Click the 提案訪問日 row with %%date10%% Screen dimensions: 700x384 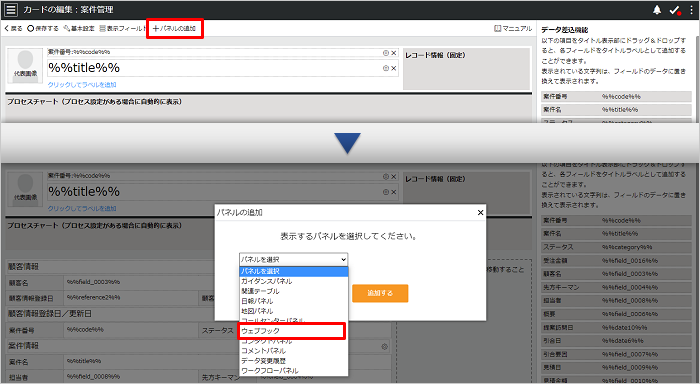[616, 327]
